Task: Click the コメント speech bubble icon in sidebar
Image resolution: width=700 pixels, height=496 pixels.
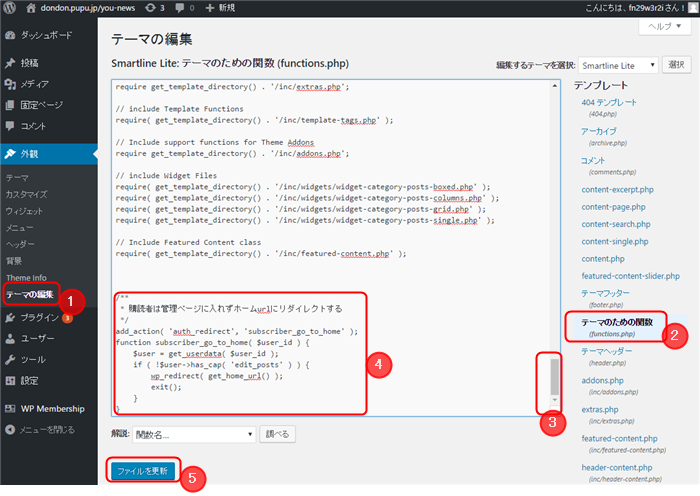Action: tap(10, 126)
